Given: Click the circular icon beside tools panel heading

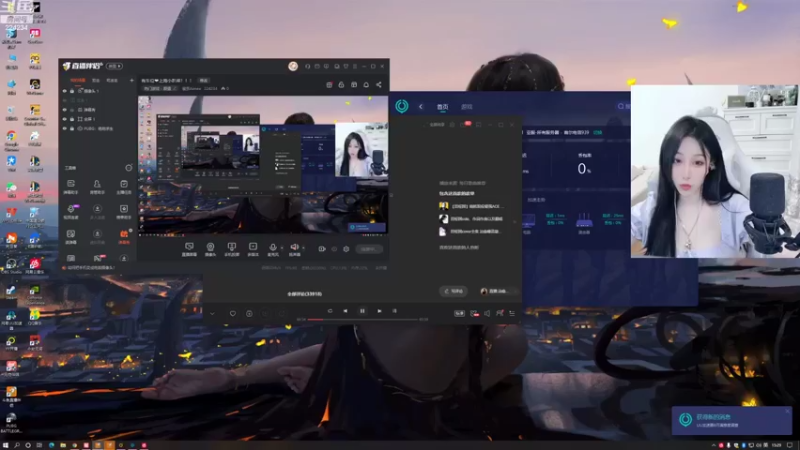Looking at the screenshot, I should click(x=129, y=168).
